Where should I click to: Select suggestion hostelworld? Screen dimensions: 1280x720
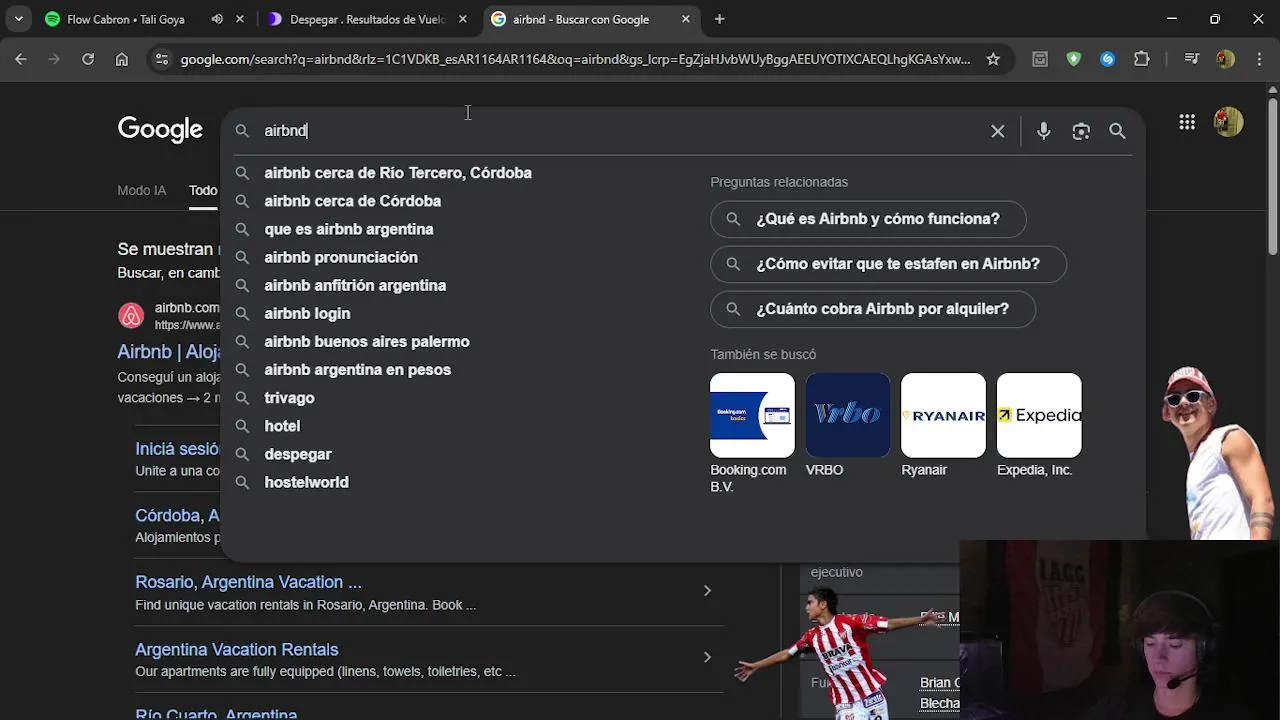(x=306, y=481)
